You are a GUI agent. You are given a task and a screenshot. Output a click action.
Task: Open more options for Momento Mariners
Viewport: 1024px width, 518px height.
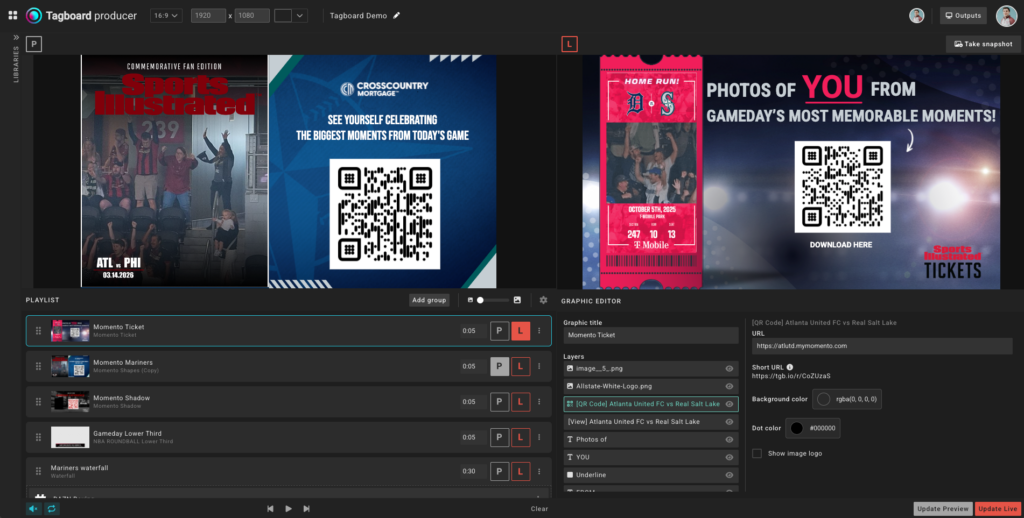pos(539,366)
